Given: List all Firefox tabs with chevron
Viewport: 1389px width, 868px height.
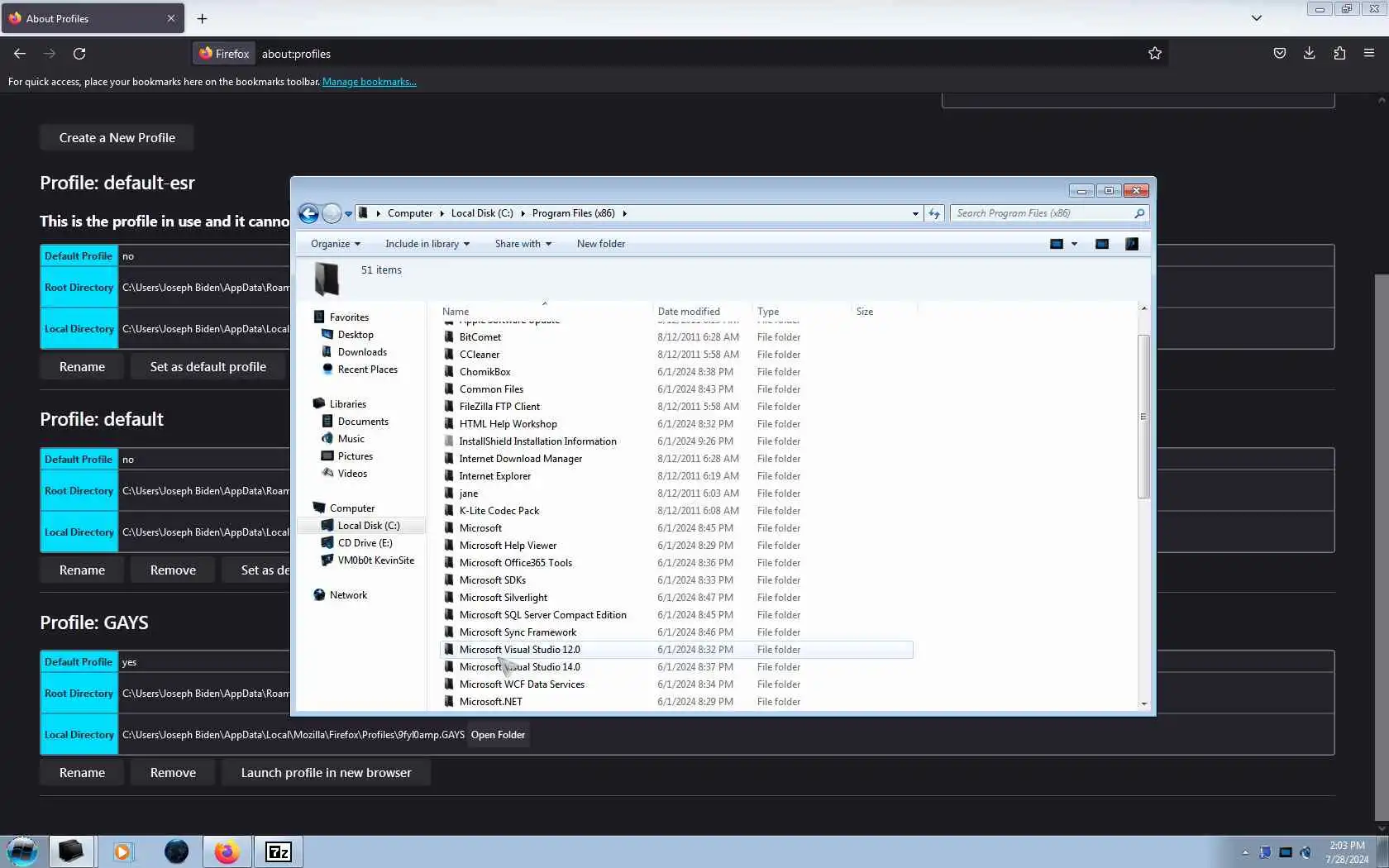Looking at the screenshot, I should click(1256, 18).
